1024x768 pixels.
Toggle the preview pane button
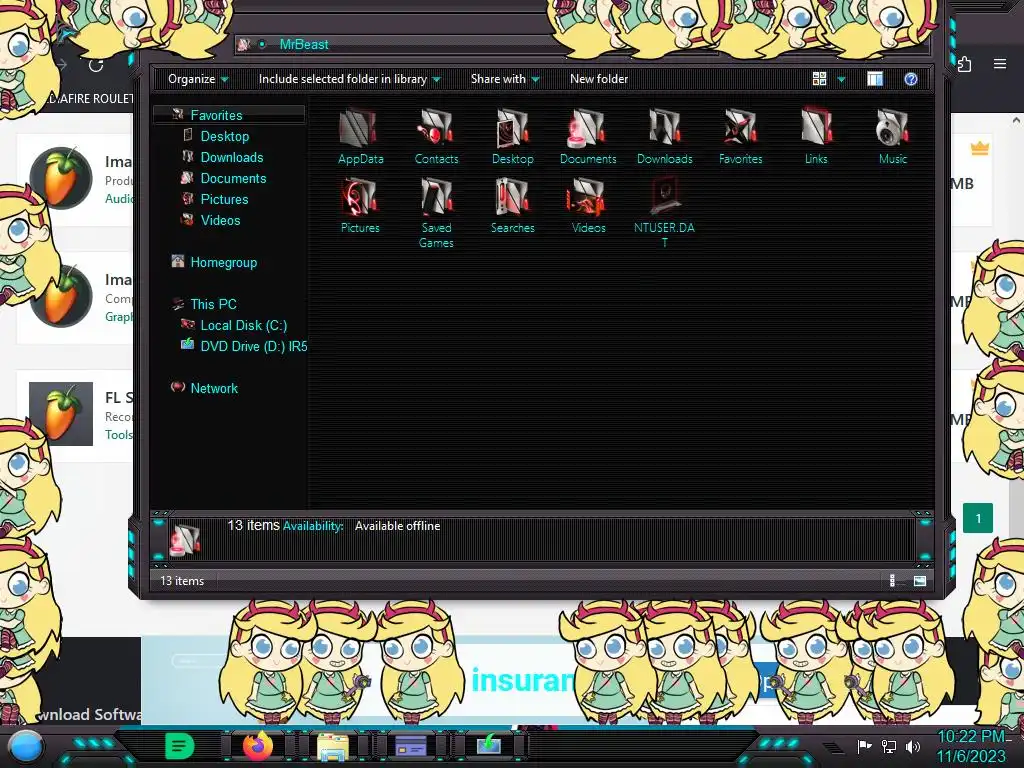(x=874, y=79)
